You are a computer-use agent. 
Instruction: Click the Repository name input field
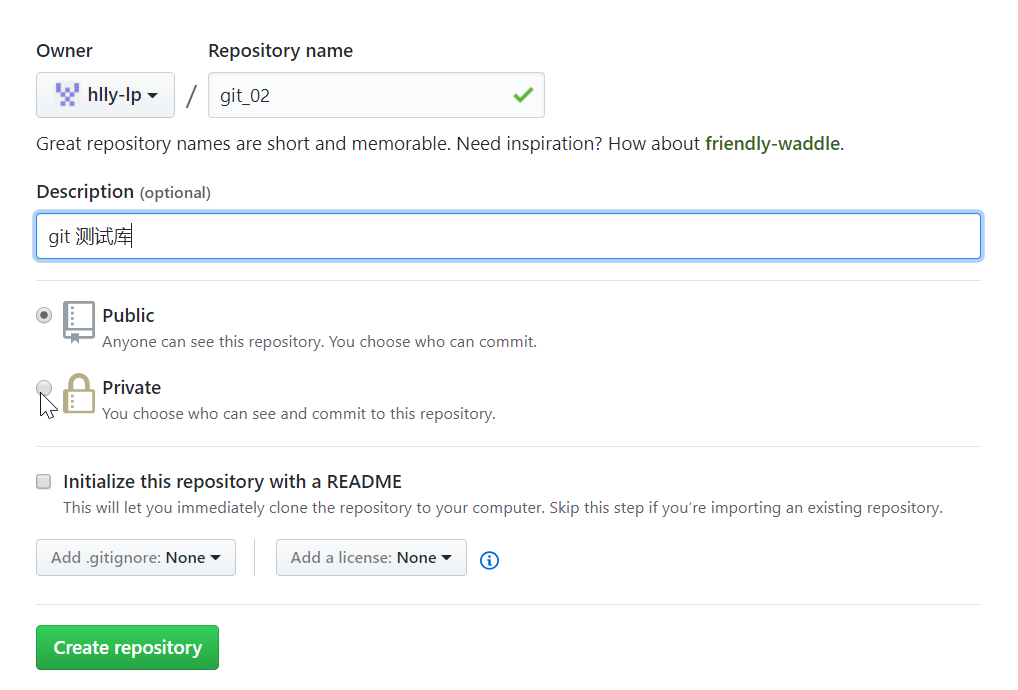(360, 95)
